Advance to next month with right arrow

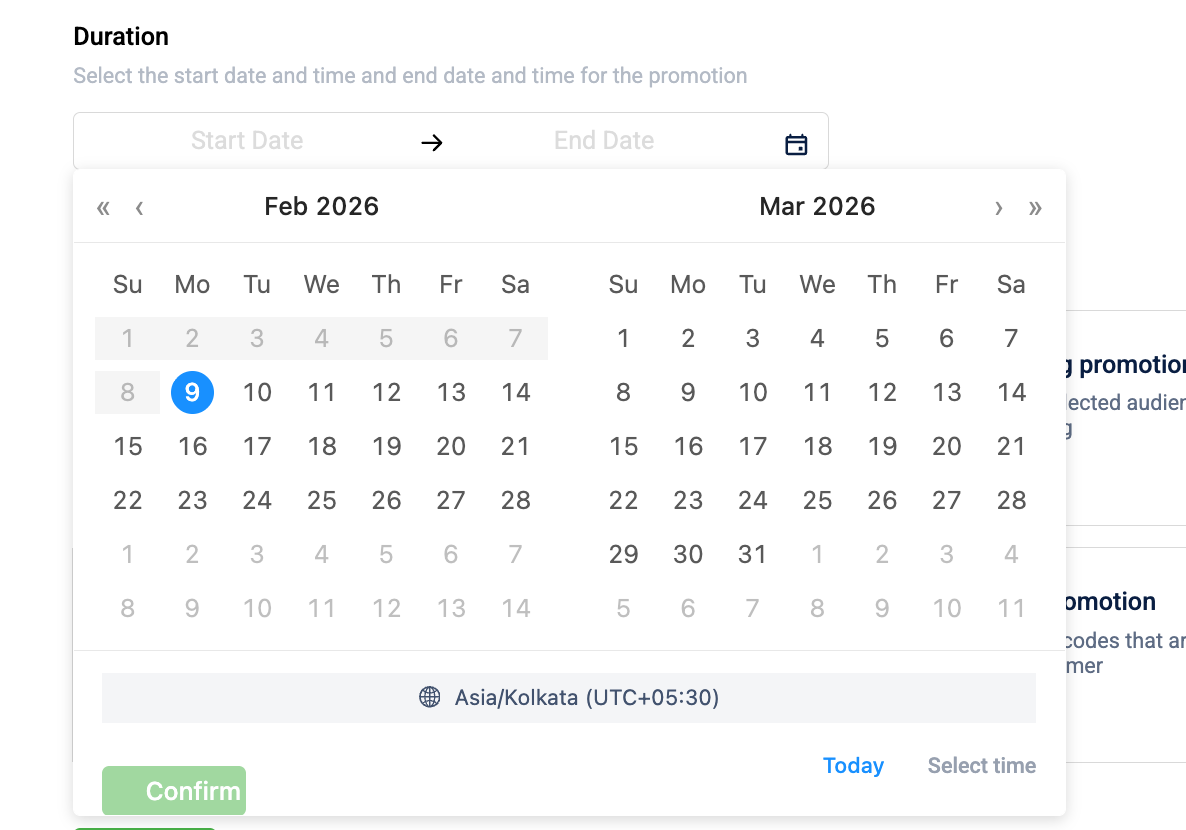[998, 208]
